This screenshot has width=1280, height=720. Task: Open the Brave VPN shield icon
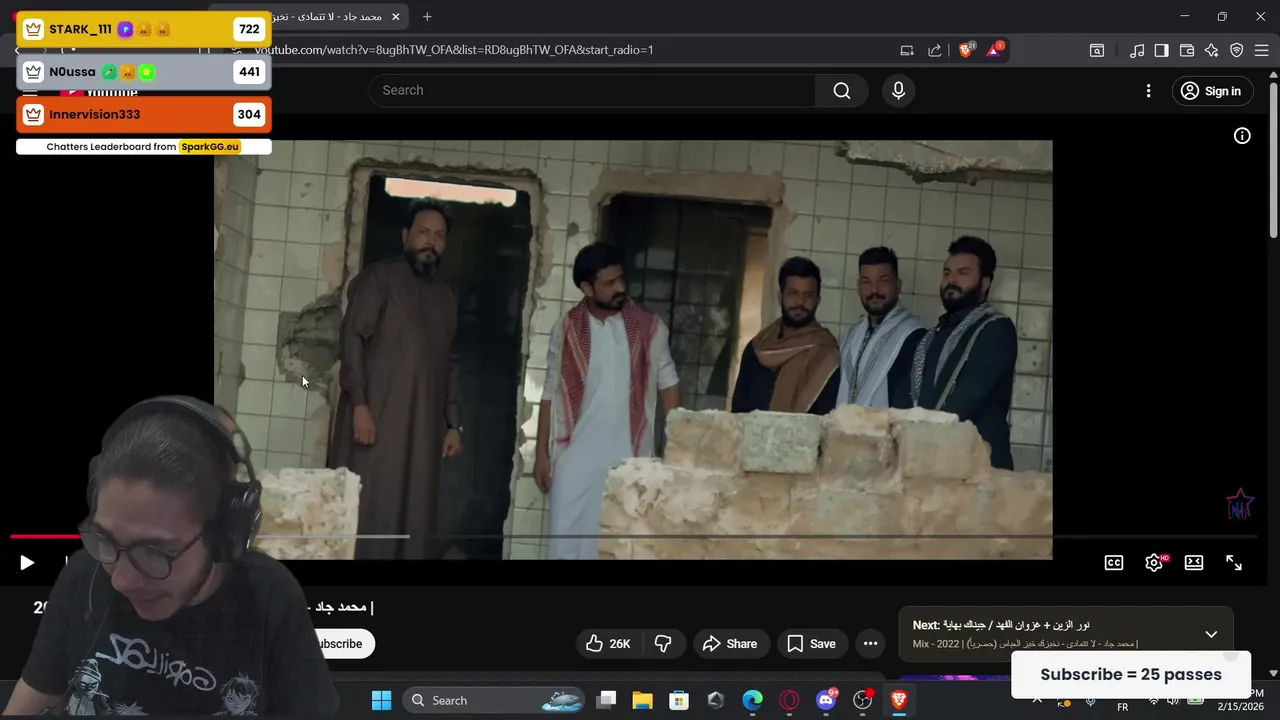1237,50
